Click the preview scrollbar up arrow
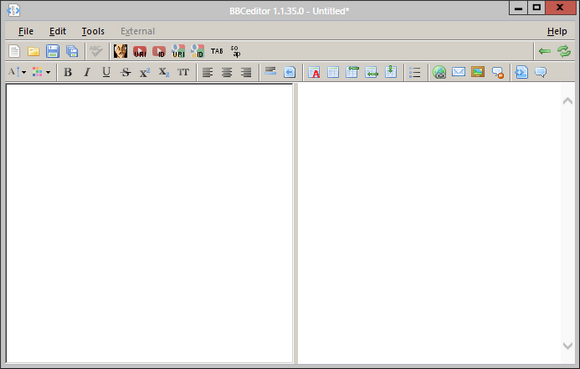 [x=567, y=101]
